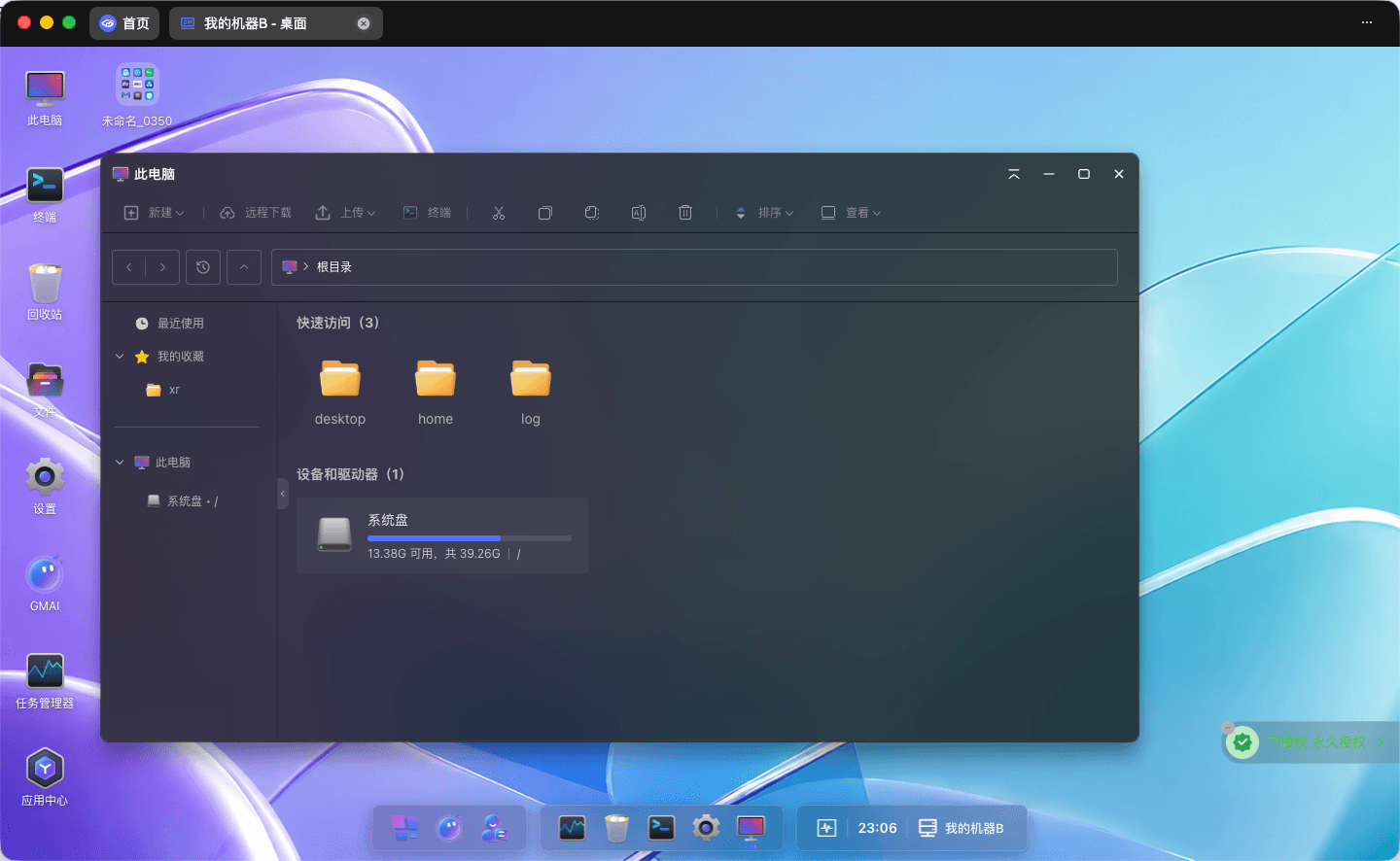Open the desktop folder
The image size is (1400, 861).
click(x=340, y=393)
